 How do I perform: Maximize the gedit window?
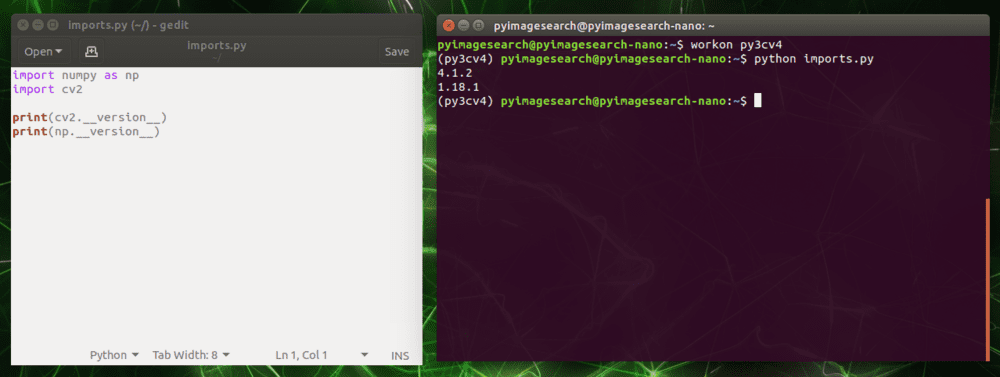(x=53, y=26)
